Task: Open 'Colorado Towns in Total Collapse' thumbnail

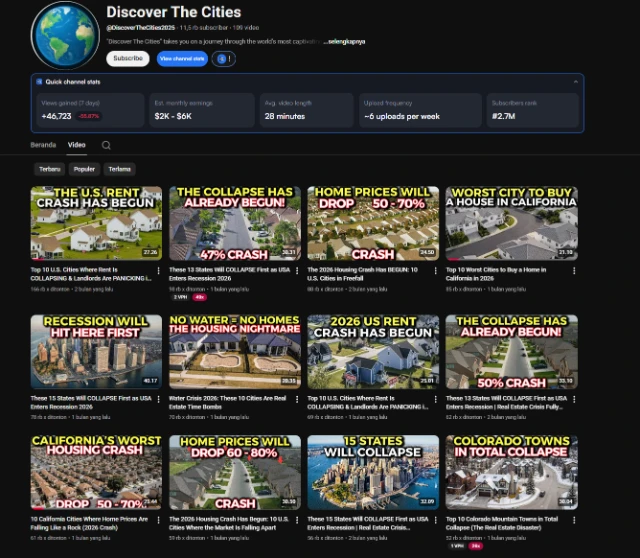Action: click(x=510, y=472)
